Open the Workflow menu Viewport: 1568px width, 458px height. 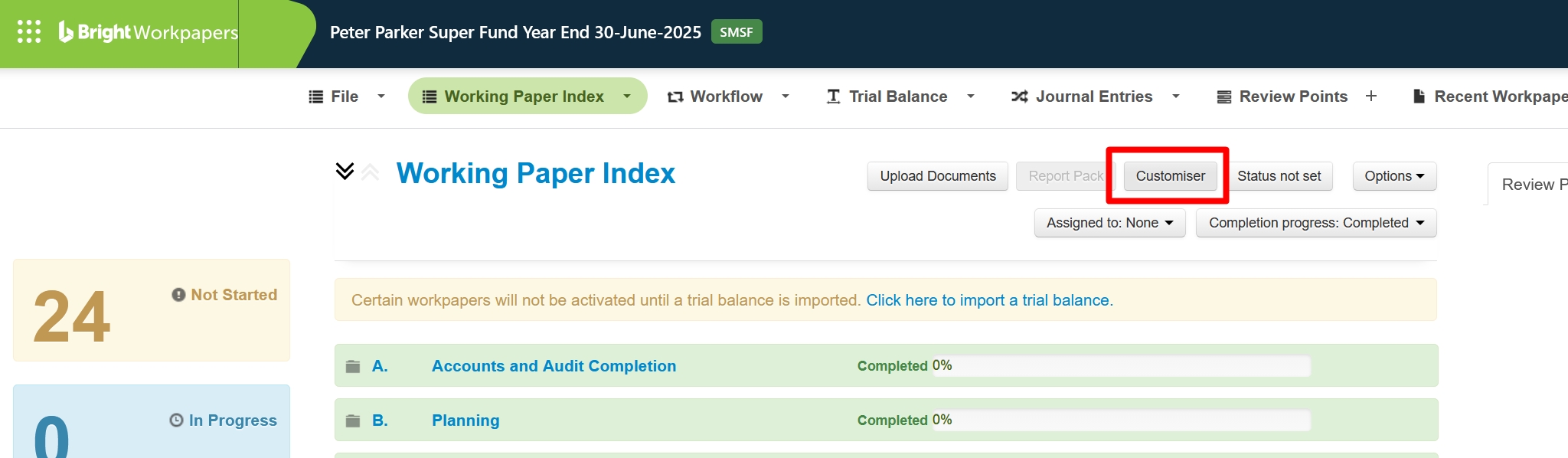[726, 97]
